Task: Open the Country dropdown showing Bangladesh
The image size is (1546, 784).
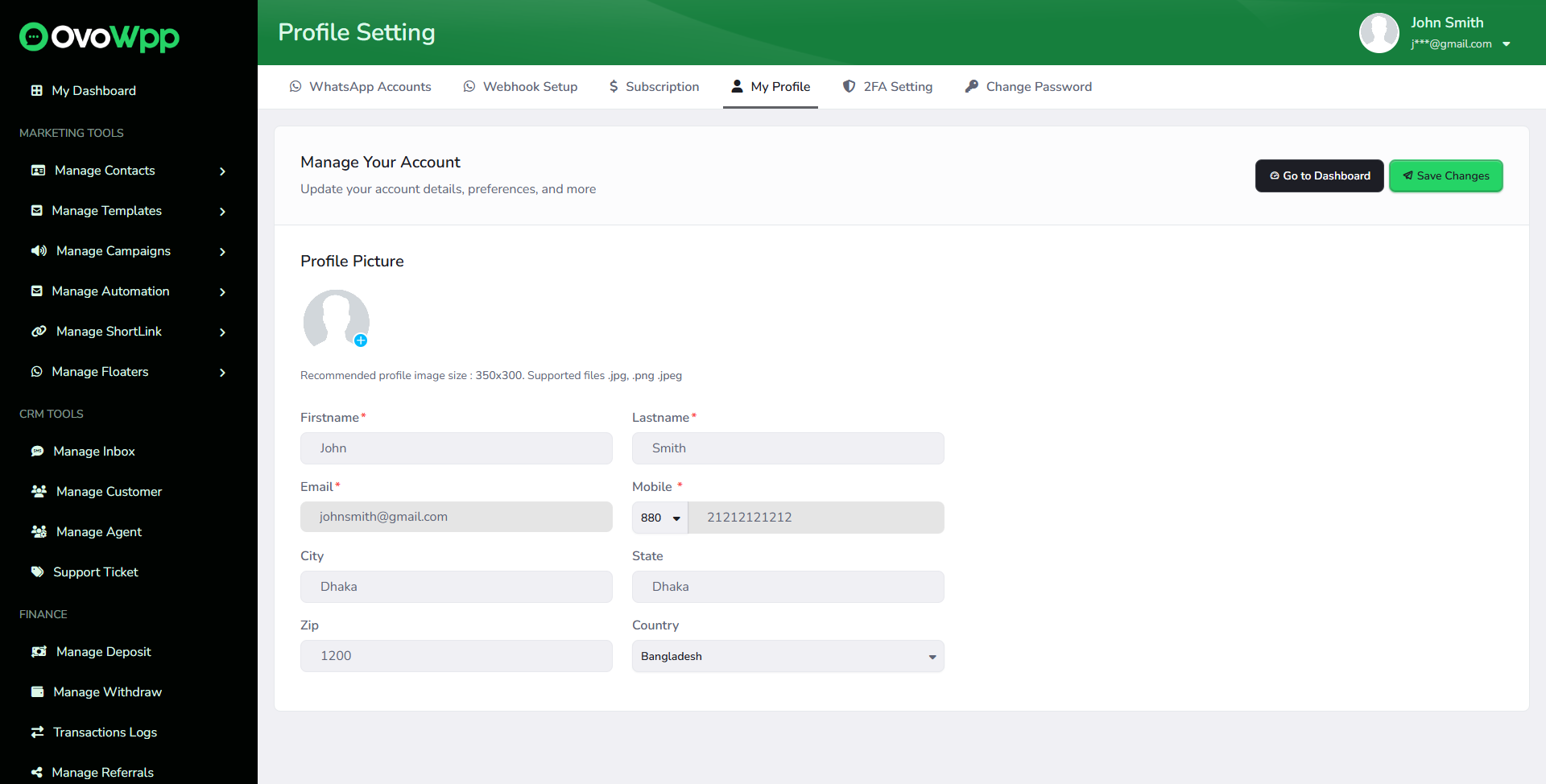Action: [x=787, y=656]
